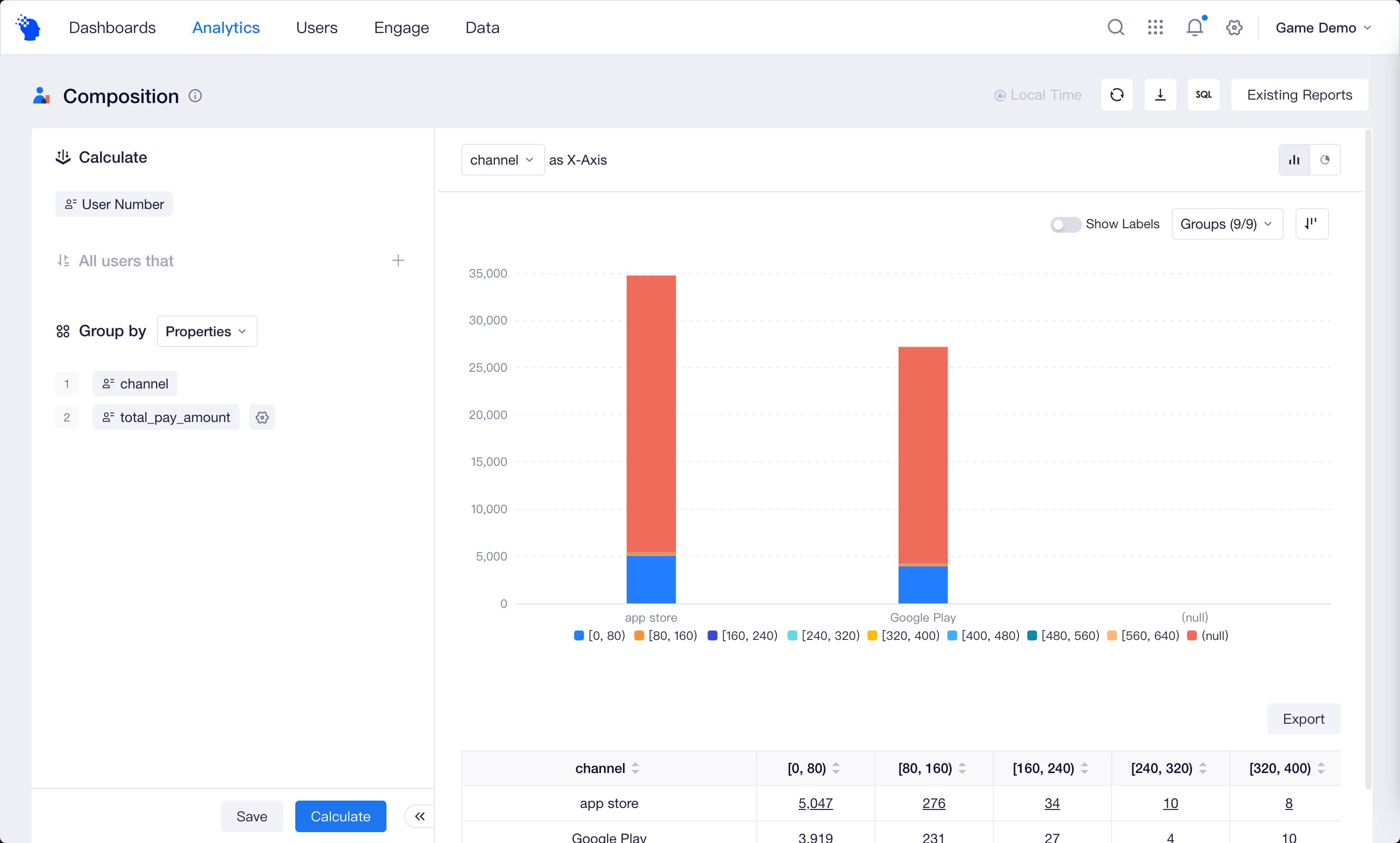Toggle the Show Labels switch
The image size is (1400, 843).
[1065, 224]
